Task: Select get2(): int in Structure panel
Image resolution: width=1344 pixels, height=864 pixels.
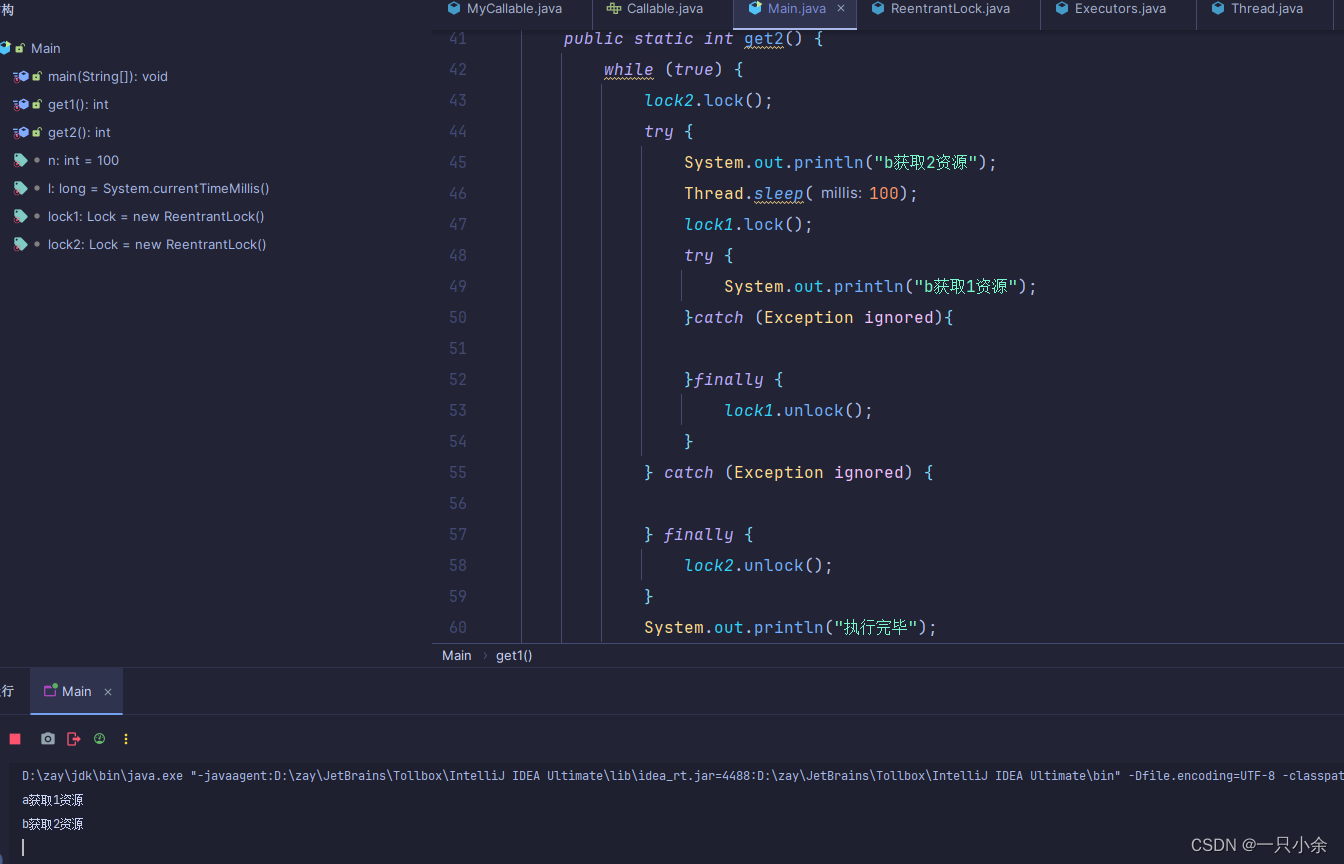Action: click(x=79, y=132)
